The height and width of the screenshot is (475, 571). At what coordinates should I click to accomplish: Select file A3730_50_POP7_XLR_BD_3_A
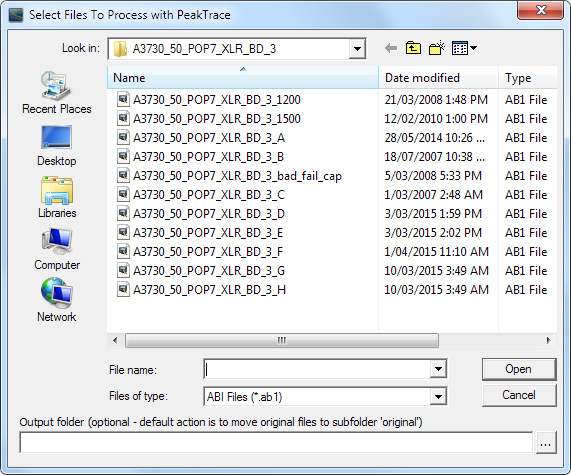[209, 137]
